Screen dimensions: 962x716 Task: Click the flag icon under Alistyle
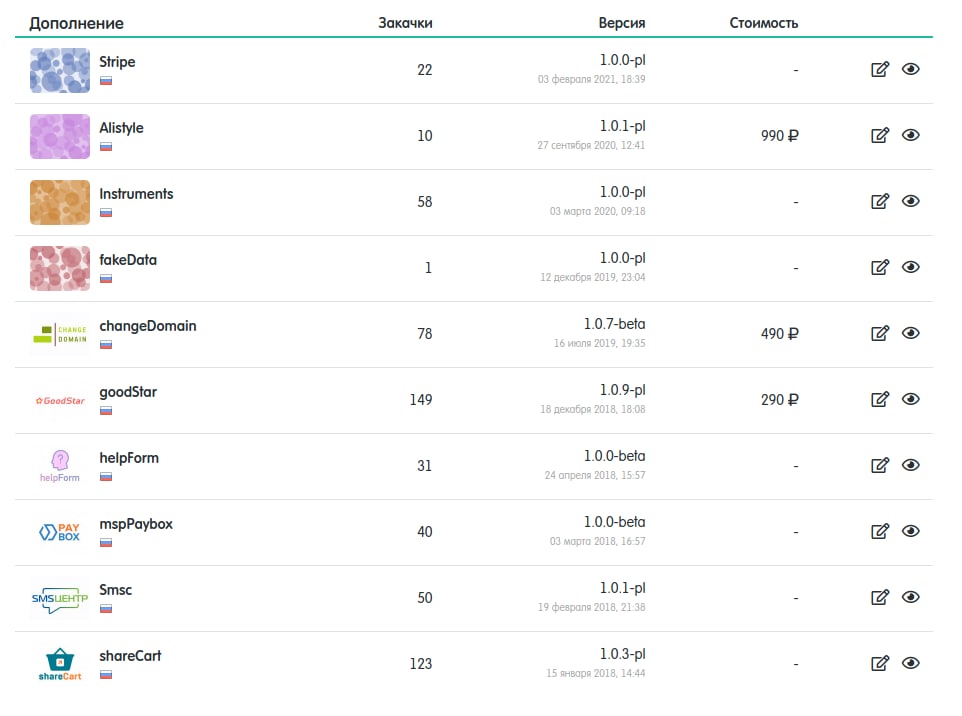pyautogui.click(x=106, y=147)
